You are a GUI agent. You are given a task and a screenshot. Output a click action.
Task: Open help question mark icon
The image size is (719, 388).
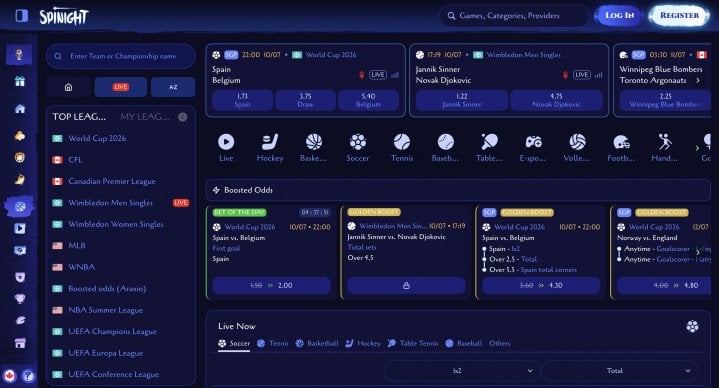28,376
